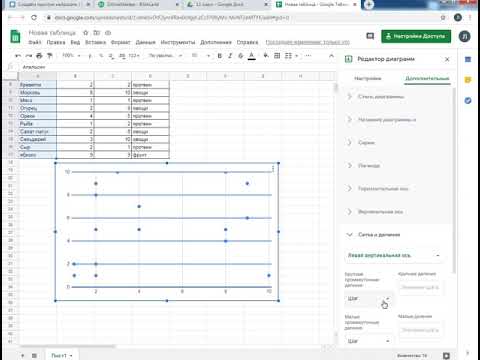Click the Explore button at bottom right

(447, 356)
